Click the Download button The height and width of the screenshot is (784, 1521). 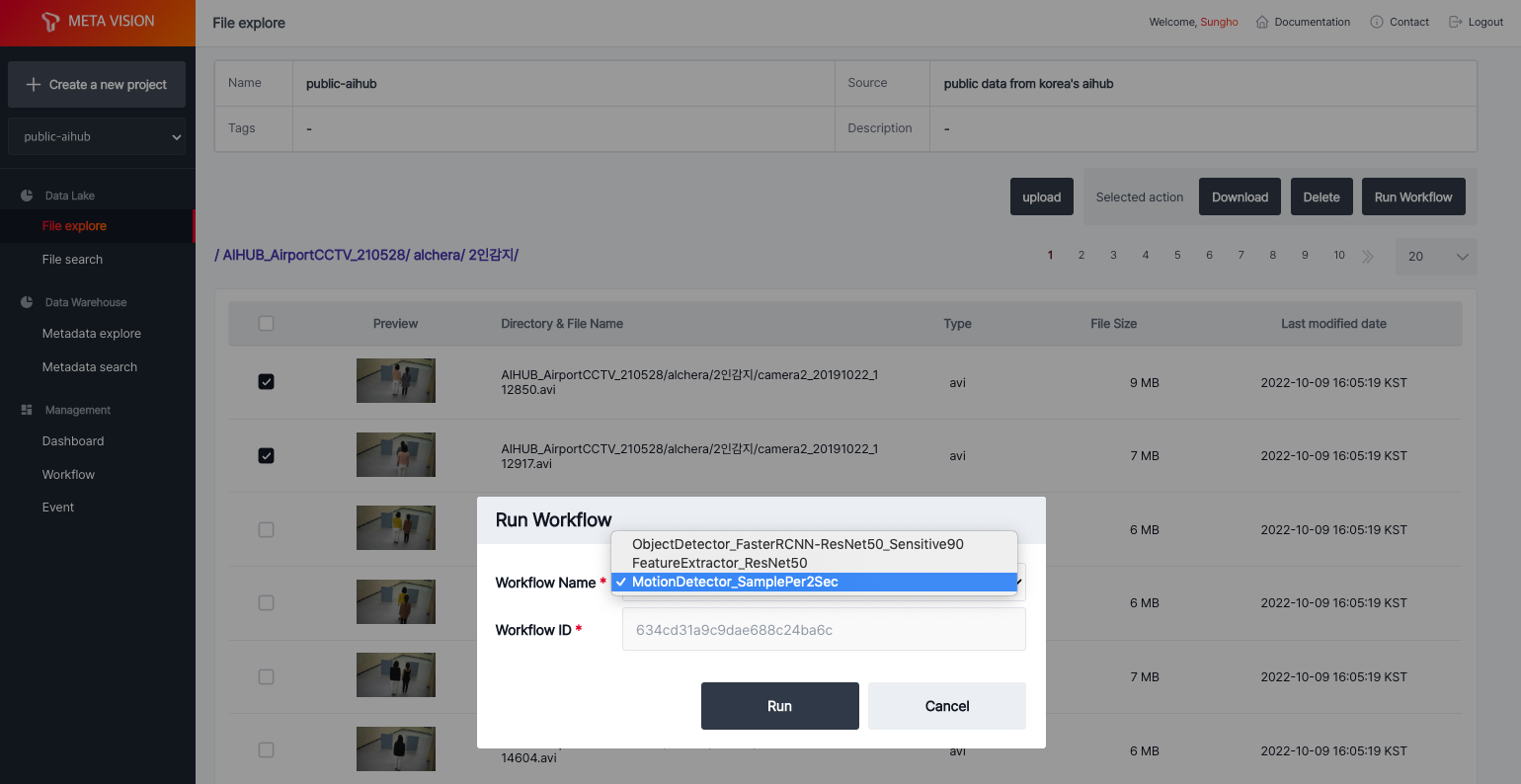coord(1241,196)
